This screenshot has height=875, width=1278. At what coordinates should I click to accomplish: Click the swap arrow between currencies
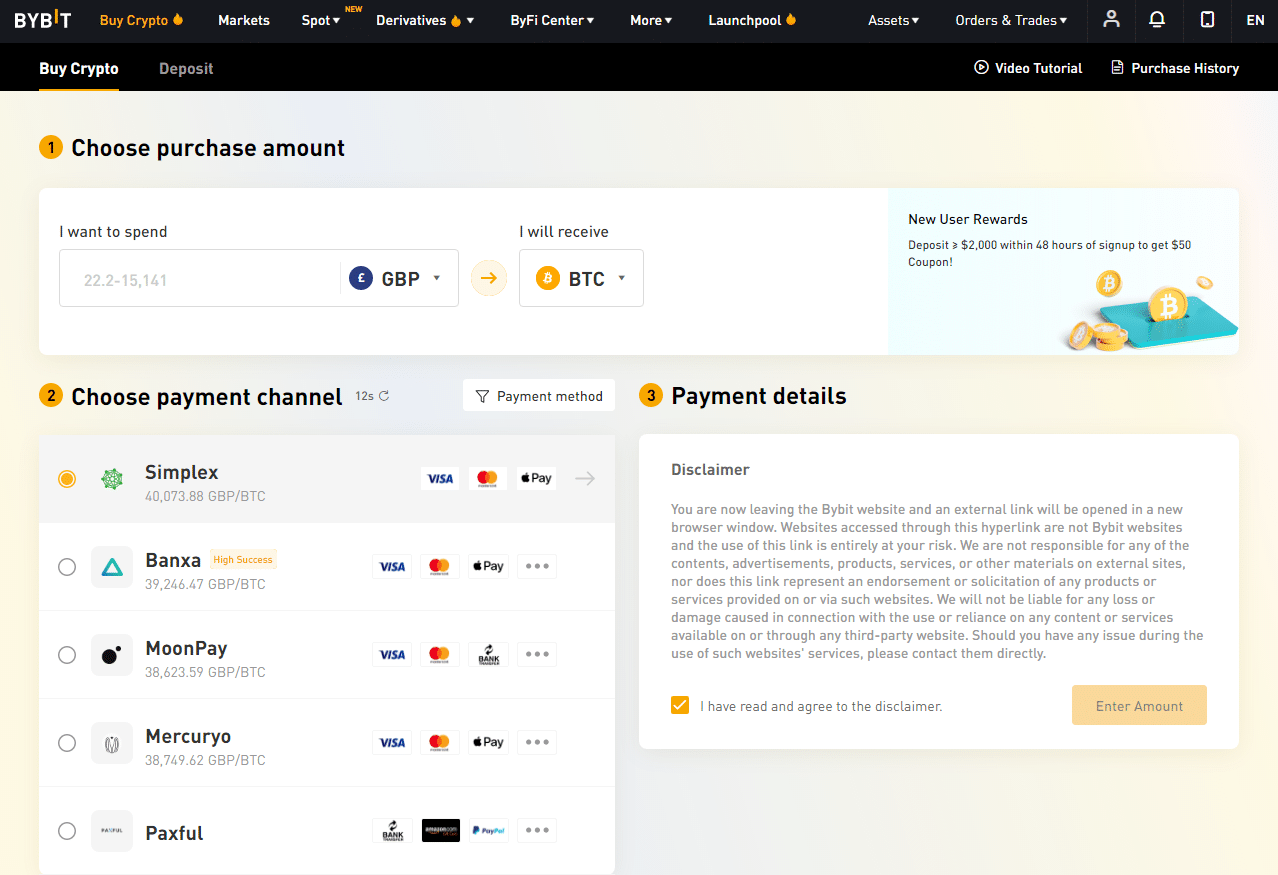click(x=489, y=278)
